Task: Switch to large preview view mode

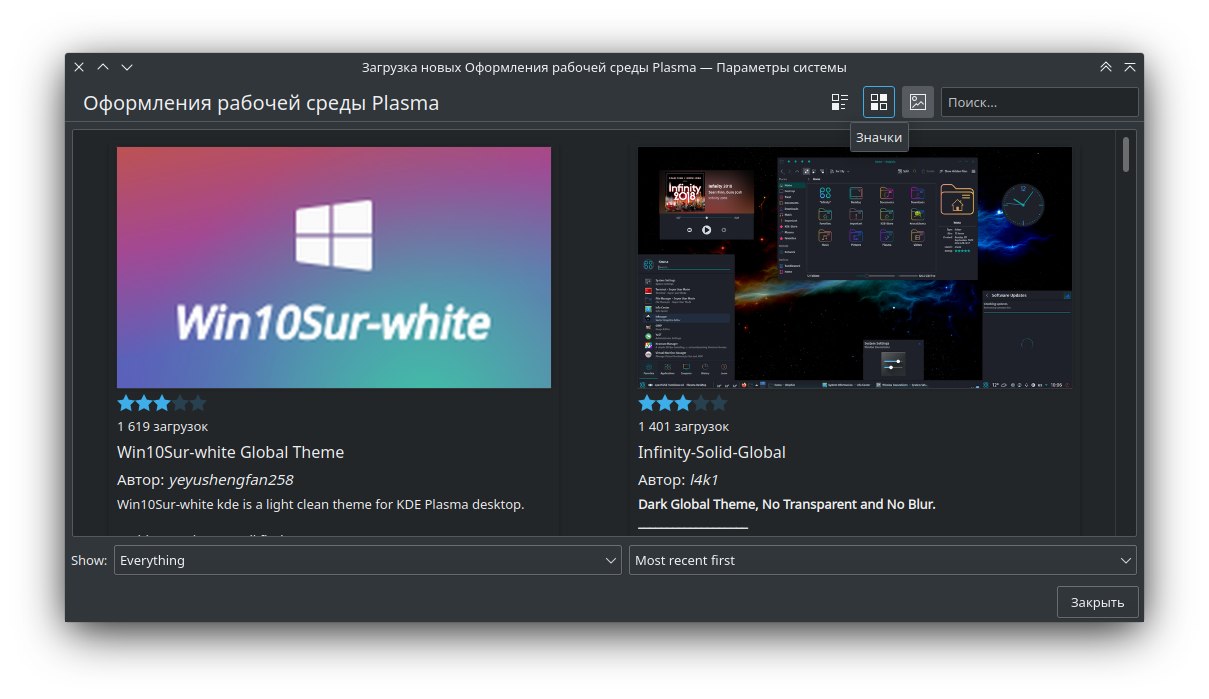Action: [x=918, y=102]
